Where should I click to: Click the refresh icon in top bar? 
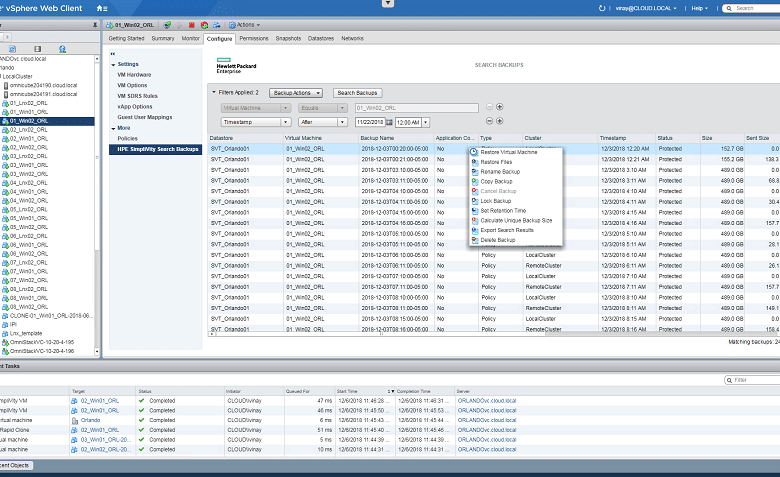point(602,8)
